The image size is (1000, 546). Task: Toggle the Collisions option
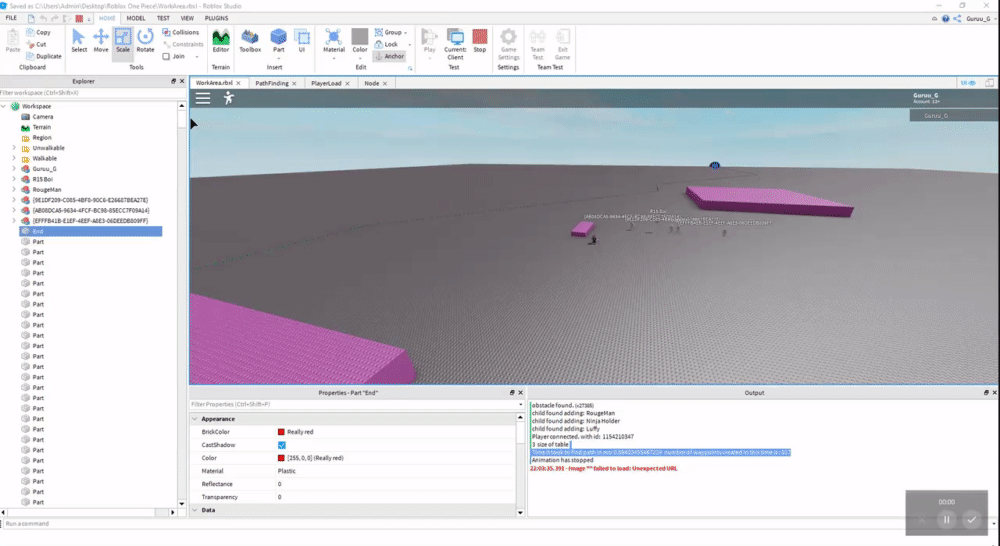click(x=180, y=32)
